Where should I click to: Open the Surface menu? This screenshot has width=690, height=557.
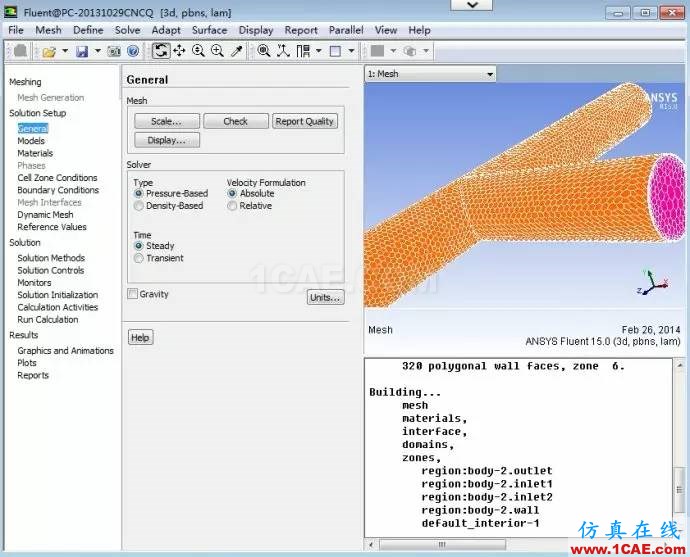[x=209, y=30]
